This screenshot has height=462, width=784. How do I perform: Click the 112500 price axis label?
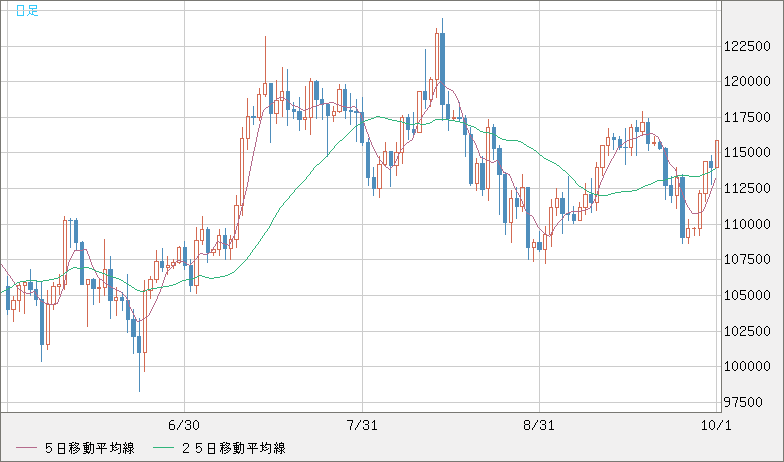(x=746, y=188)
